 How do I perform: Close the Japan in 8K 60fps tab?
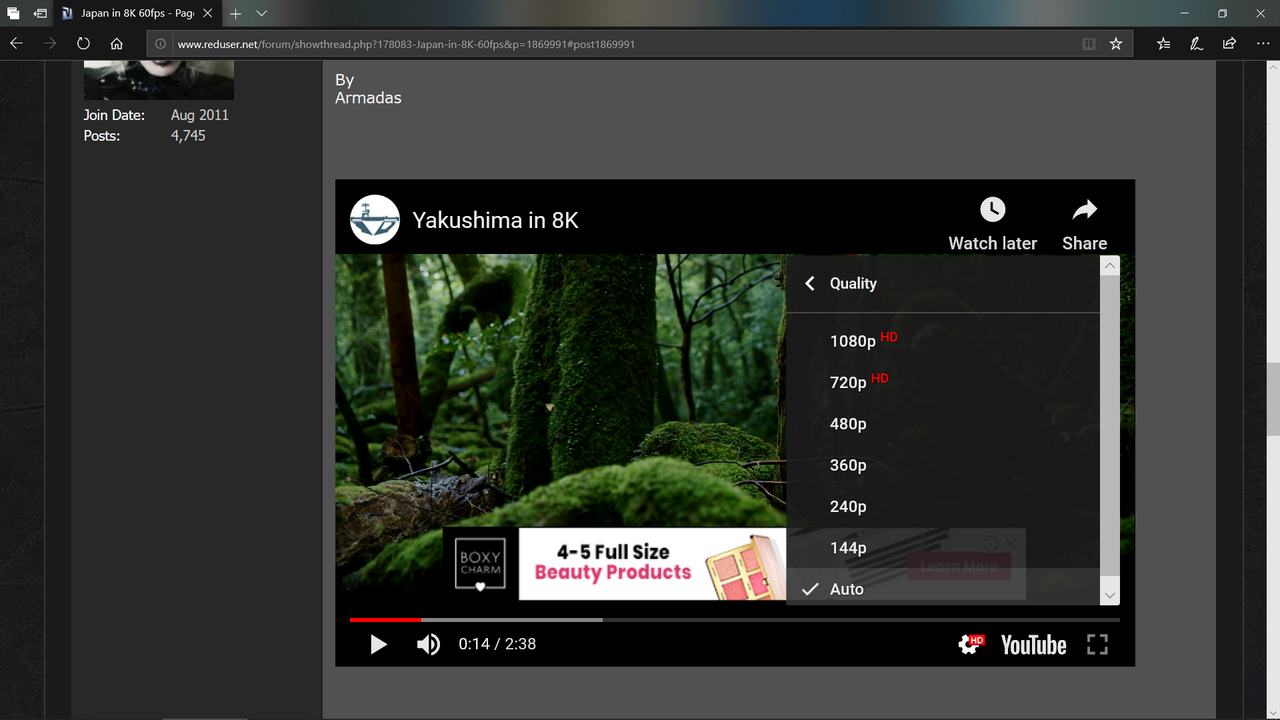coord(208,14)
